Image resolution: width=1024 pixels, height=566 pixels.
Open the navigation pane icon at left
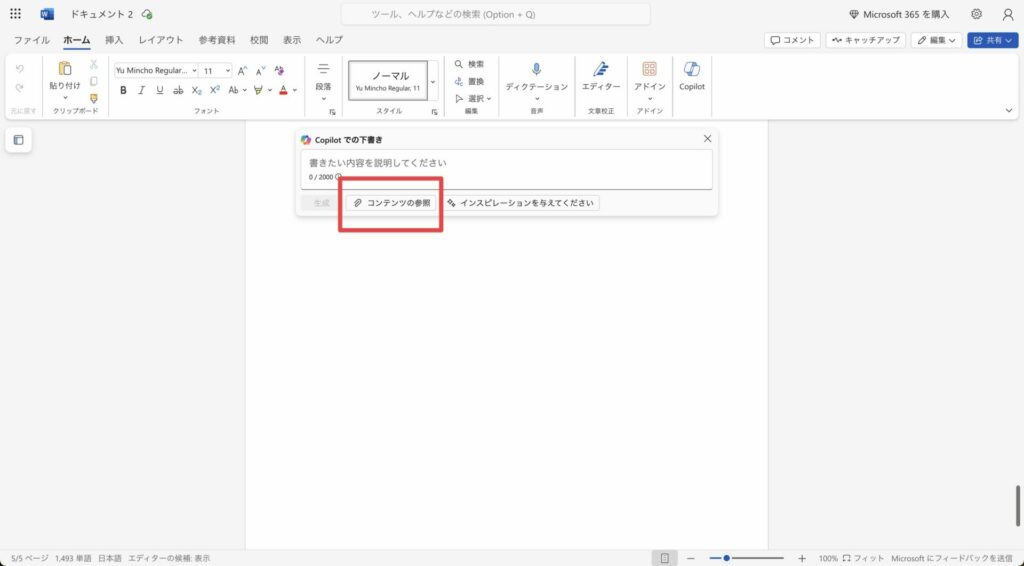(18, 140)
